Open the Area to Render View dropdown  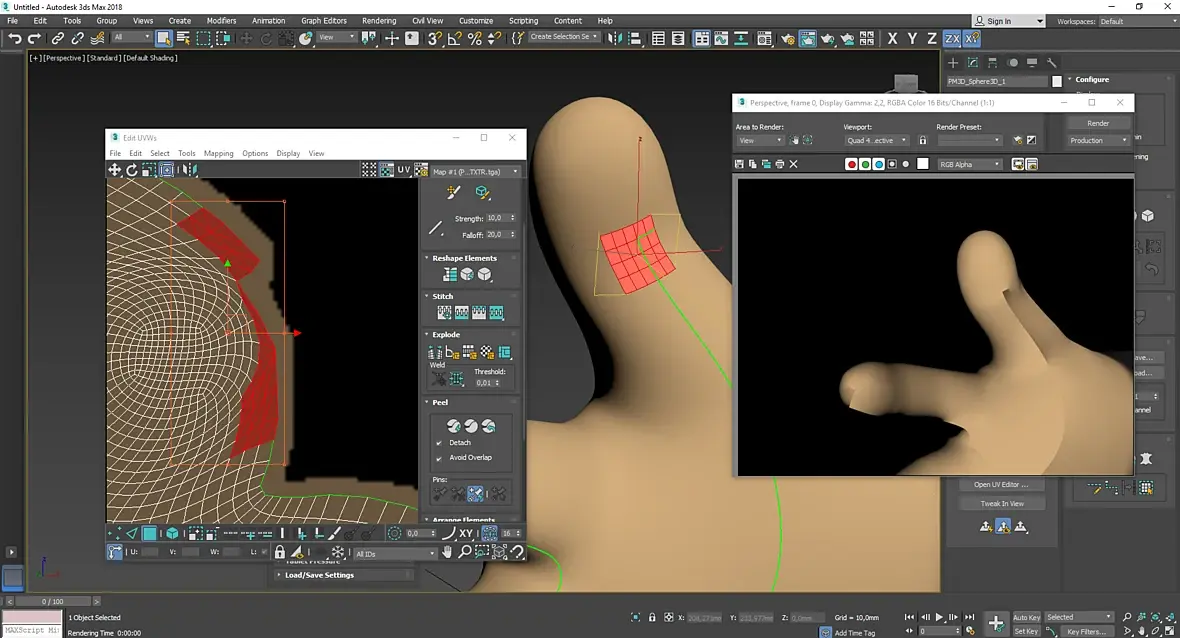760,140
